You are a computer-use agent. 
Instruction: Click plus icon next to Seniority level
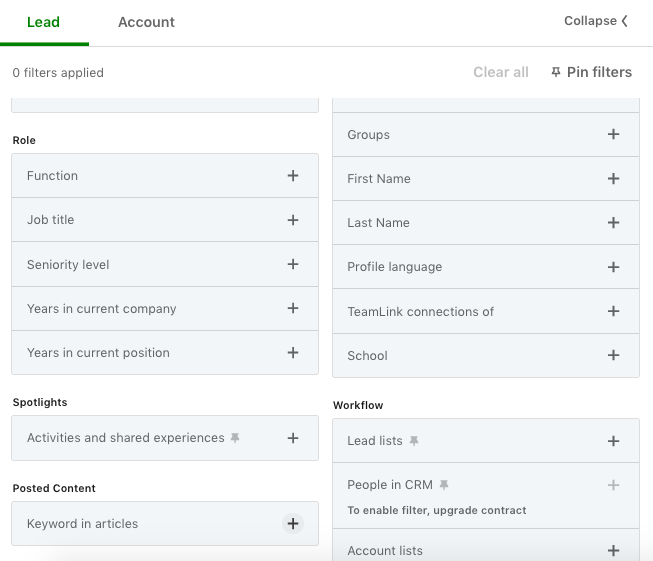(x=293, y=265)
